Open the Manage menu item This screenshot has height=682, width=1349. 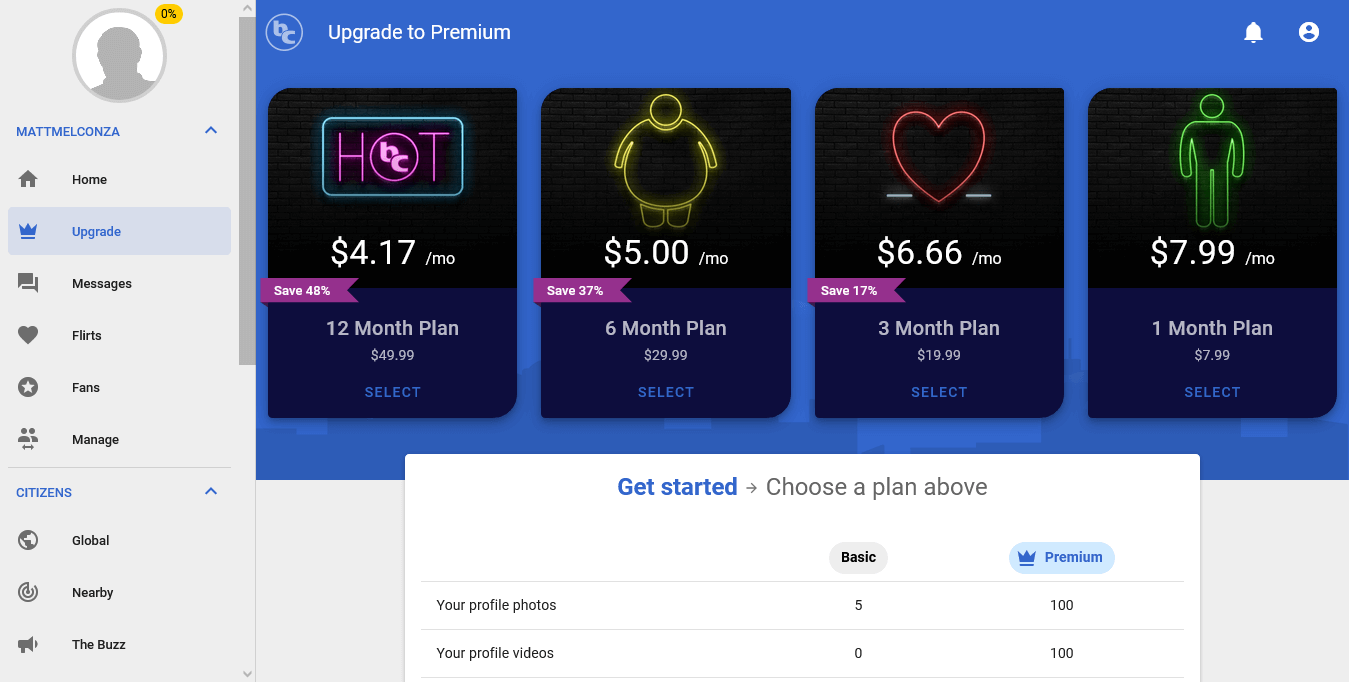click(119, 440)
